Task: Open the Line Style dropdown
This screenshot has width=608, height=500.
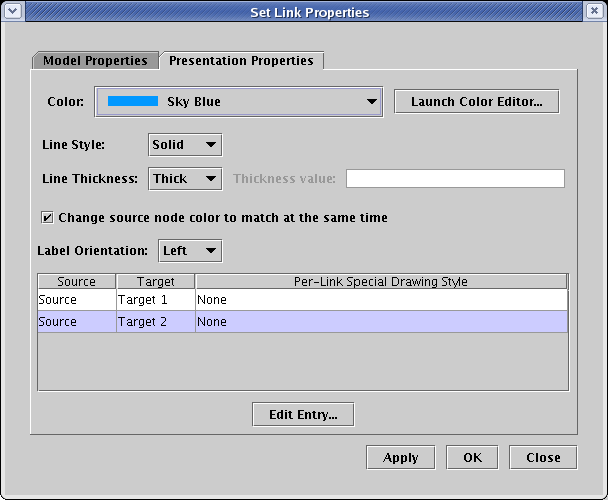Action: coord(185,145)
